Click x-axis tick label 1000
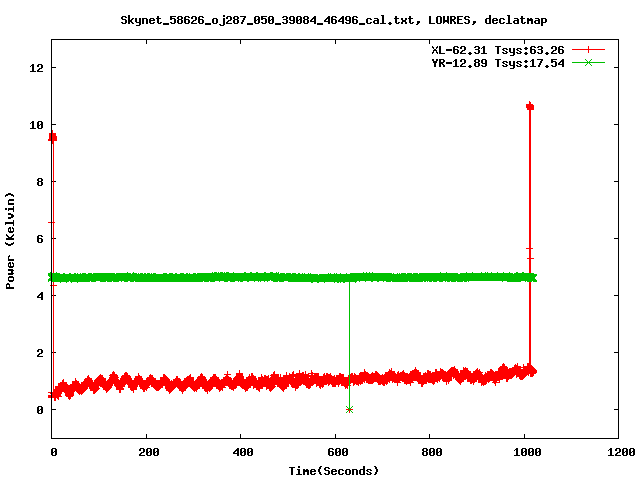The image size is (640, 480). [527, 452]
